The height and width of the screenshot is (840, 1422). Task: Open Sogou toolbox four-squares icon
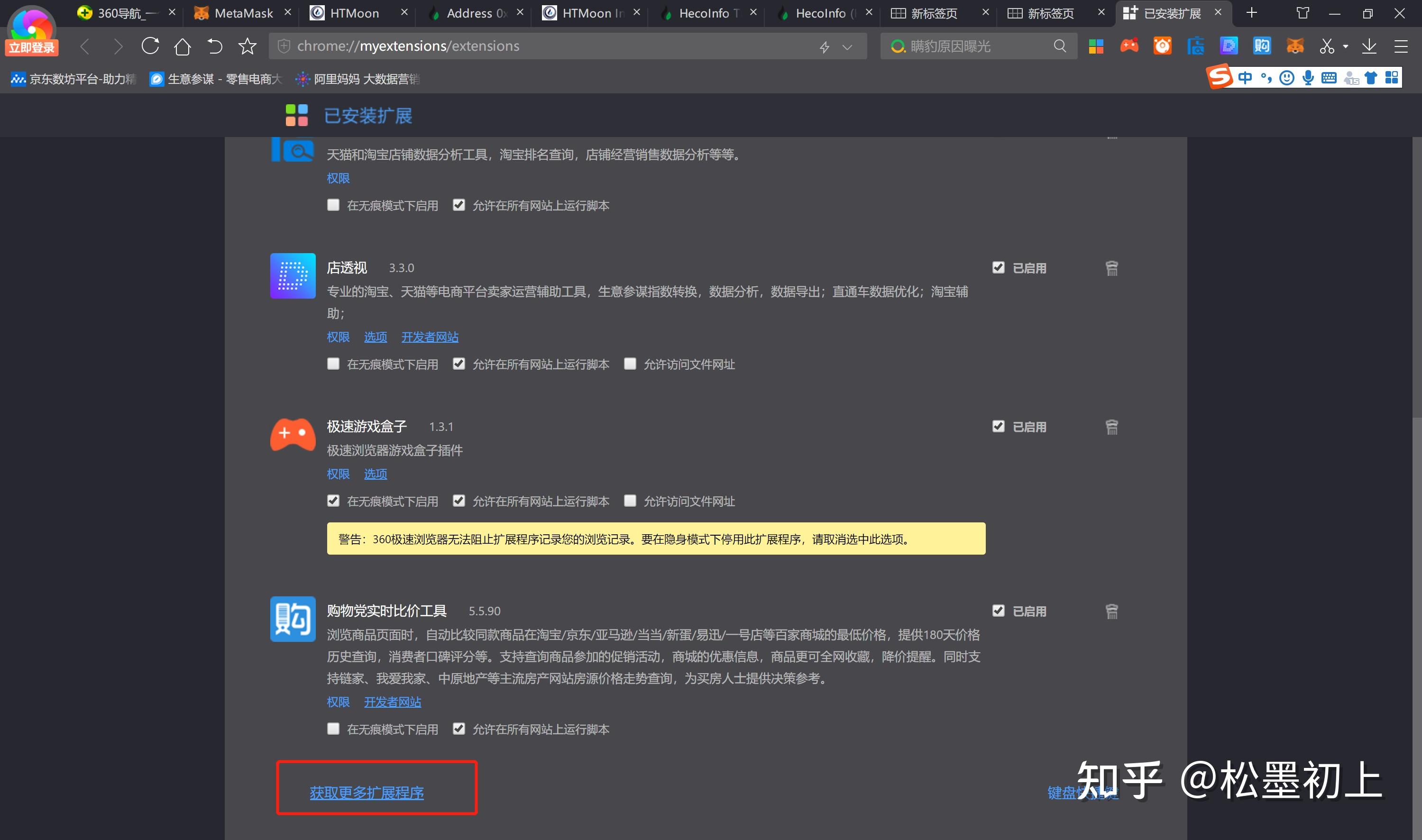tap(1392, 78)
